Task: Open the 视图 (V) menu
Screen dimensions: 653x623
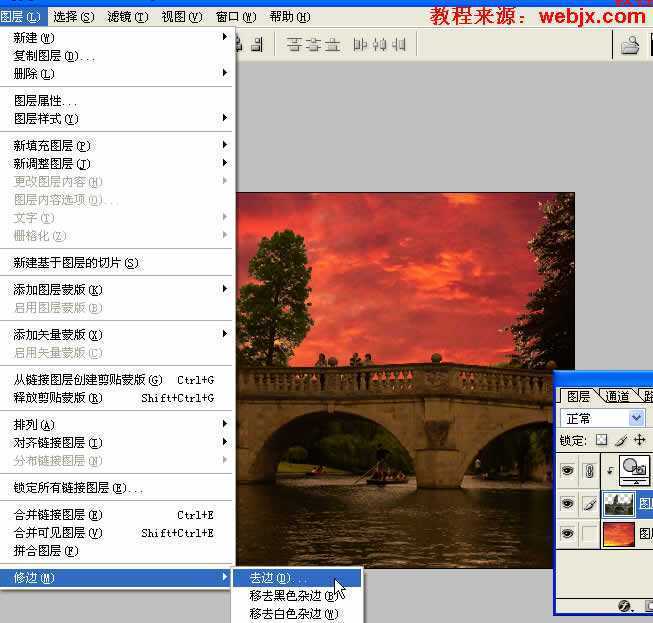Action: click(182, 17)
